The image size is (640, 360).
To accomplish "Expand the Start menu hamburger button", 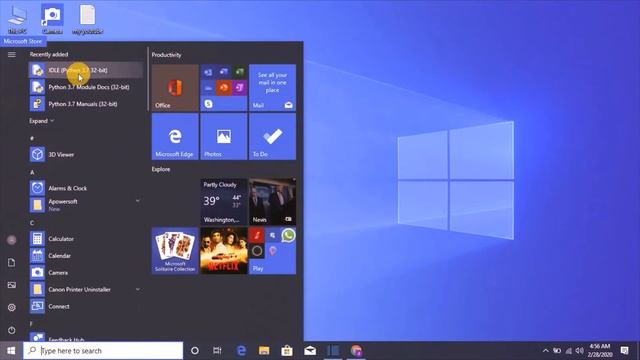I will click(12, 54).
